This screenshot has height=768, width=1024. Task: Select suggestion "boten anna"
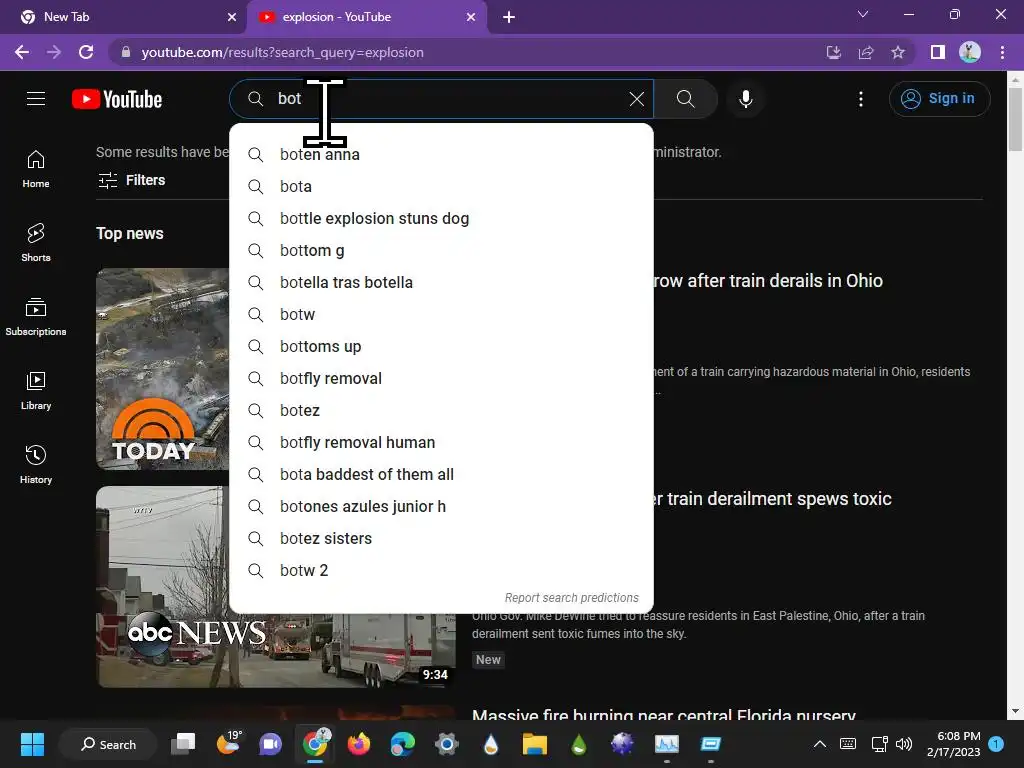(441, 155)
